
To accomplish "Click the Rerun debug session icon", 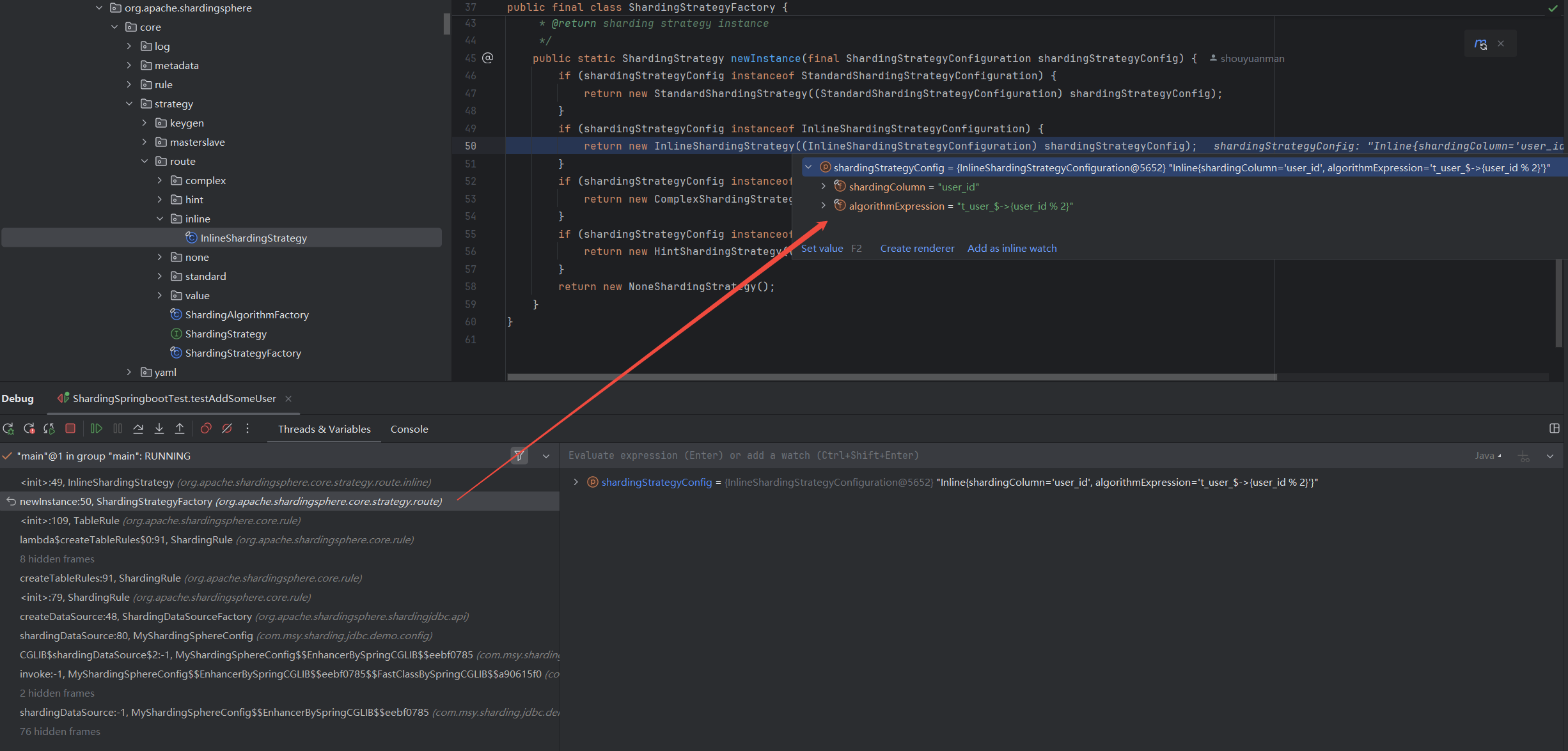I will [8, 429].
